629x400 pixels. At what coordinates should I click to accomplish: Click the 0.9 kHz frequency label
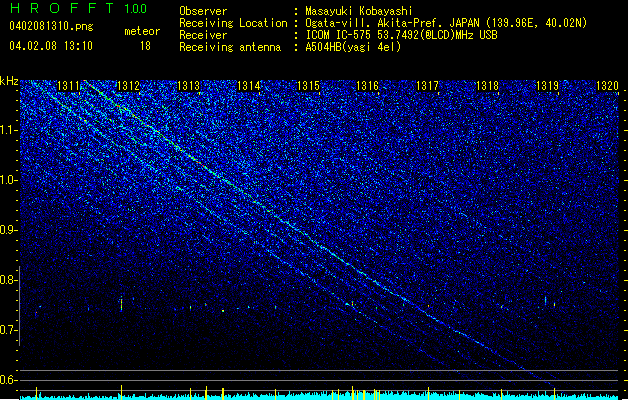9,230
